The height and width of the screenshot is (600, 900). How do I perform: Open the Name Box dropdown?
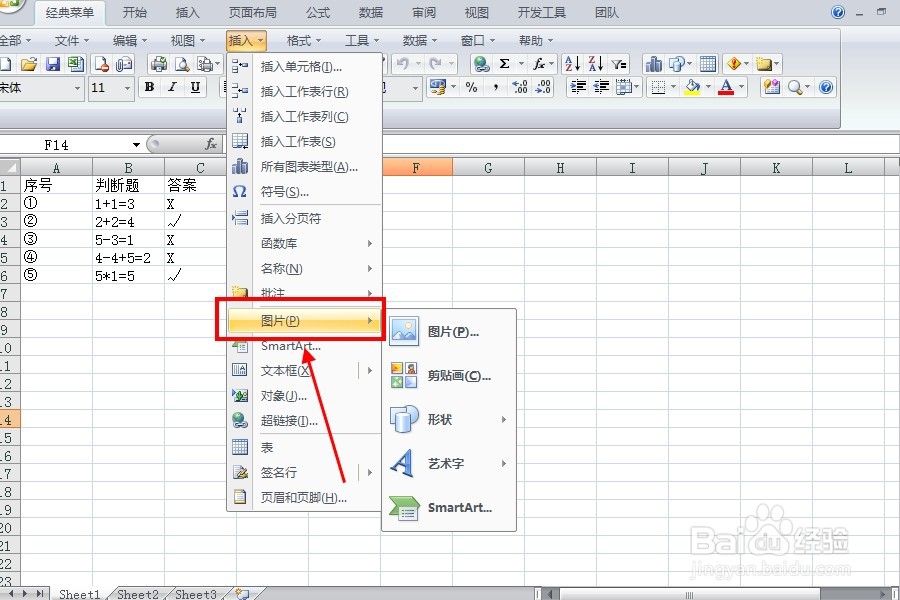click(x=135, y=143)
